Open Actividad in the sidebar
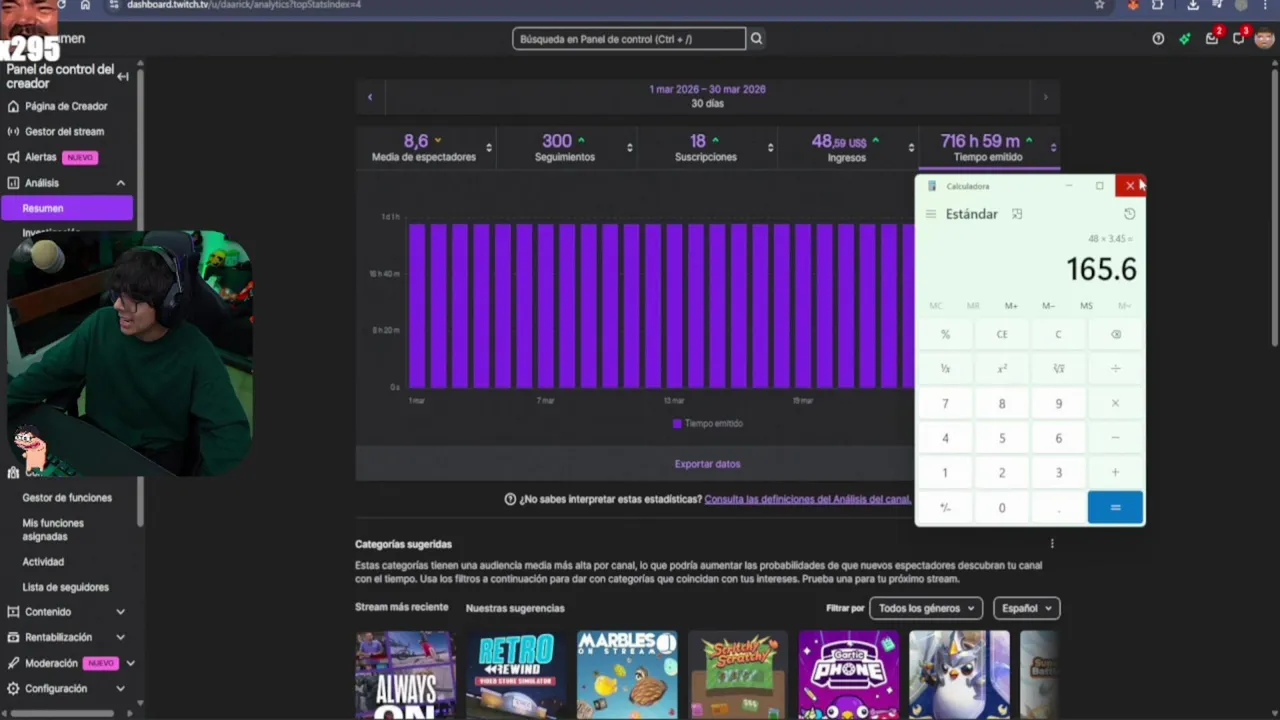The image size is (1280, 720). 43,562
